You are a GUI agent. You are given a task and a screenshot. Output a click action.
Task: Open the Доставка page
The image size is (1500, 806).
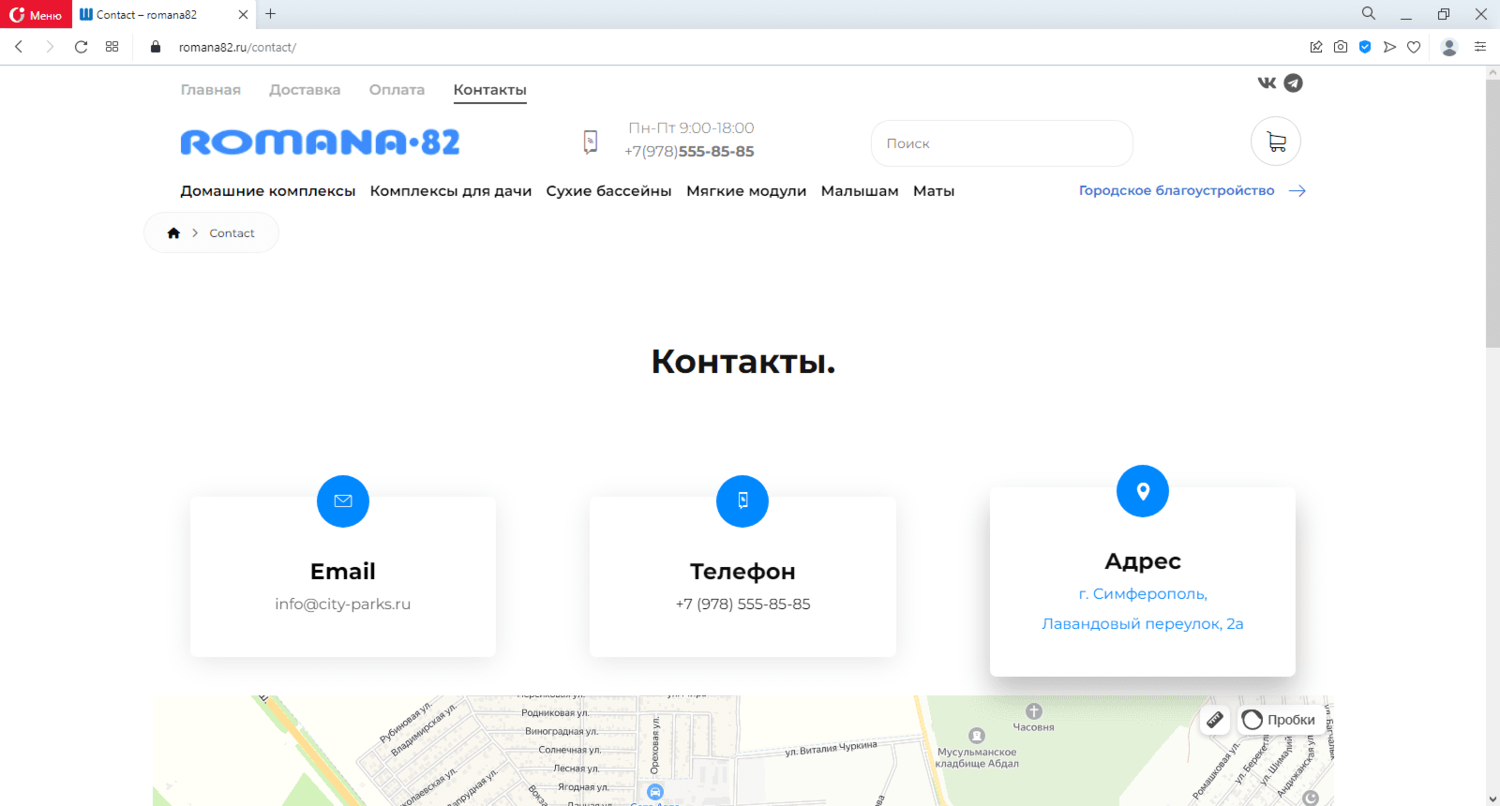coord(305,90)
